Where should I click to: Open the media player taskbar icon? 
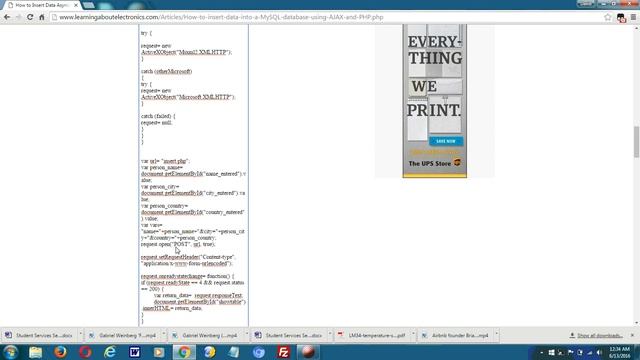click(159, 352)
